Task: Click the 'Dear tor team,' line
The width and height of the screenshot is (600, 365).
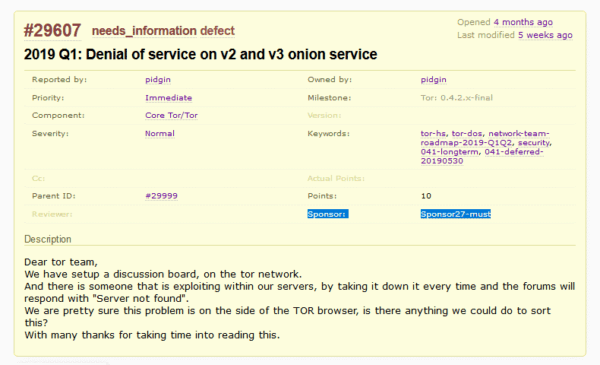Action: 61,262
